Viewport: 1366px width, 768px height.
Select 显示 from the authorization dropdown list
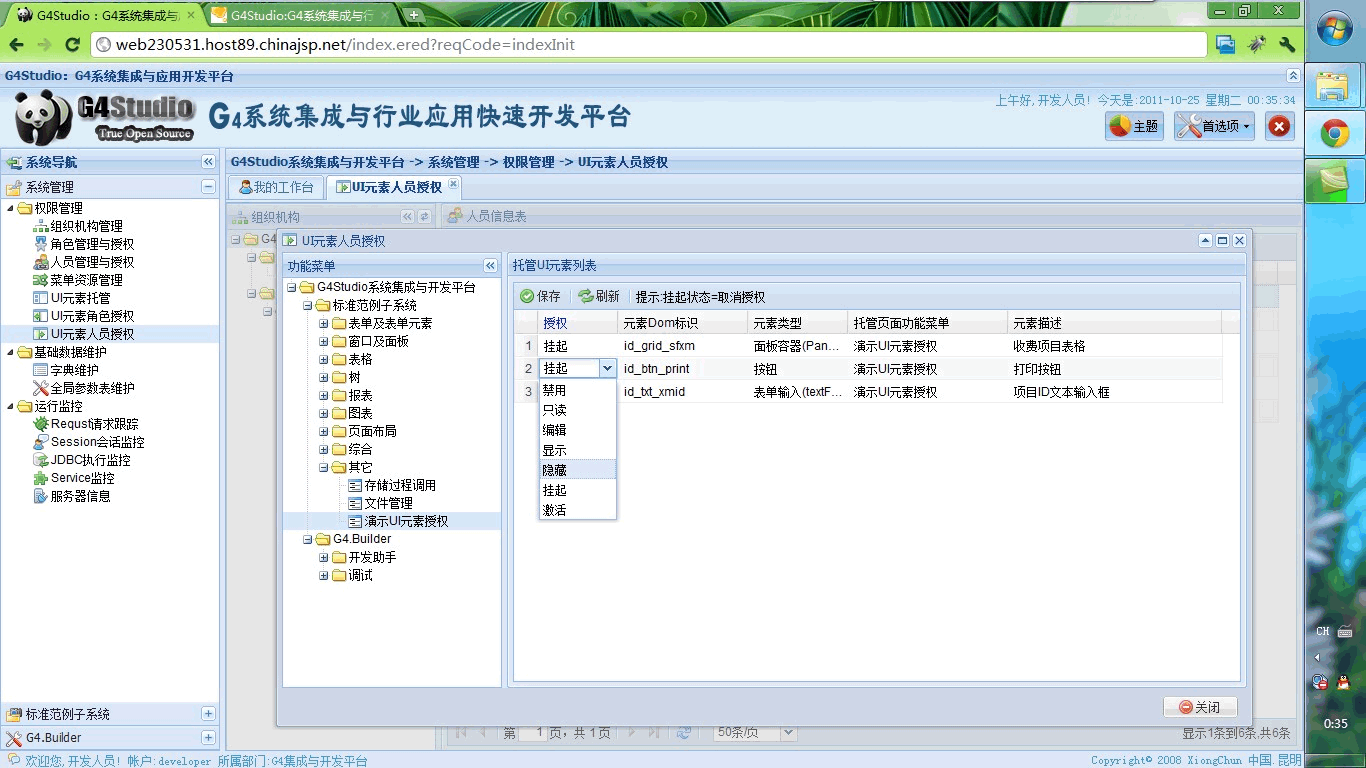(577, 450)
